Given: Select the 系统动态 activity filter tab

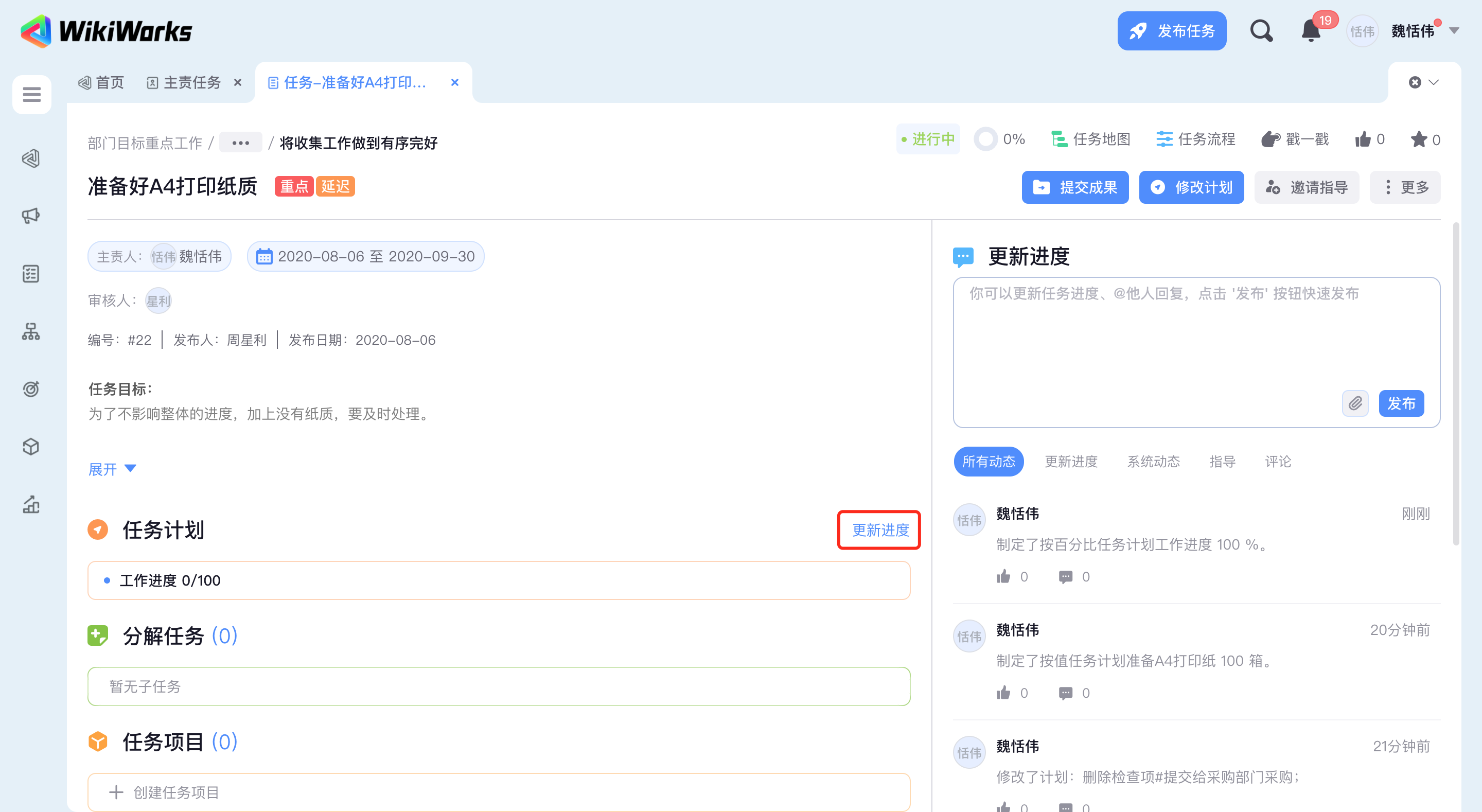Looking at the screenshot, I should [x=1153, y=462].
